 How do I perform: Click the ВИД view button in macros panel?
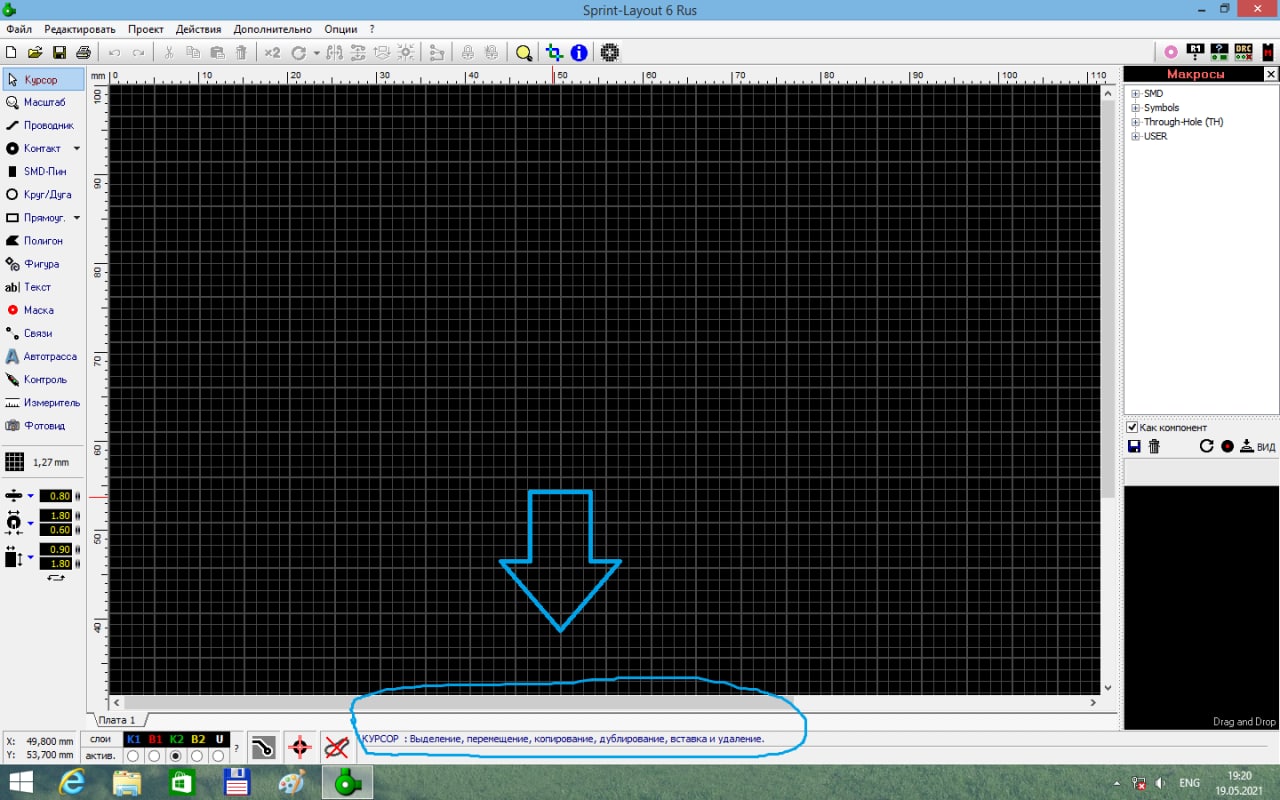[1258, 447]
